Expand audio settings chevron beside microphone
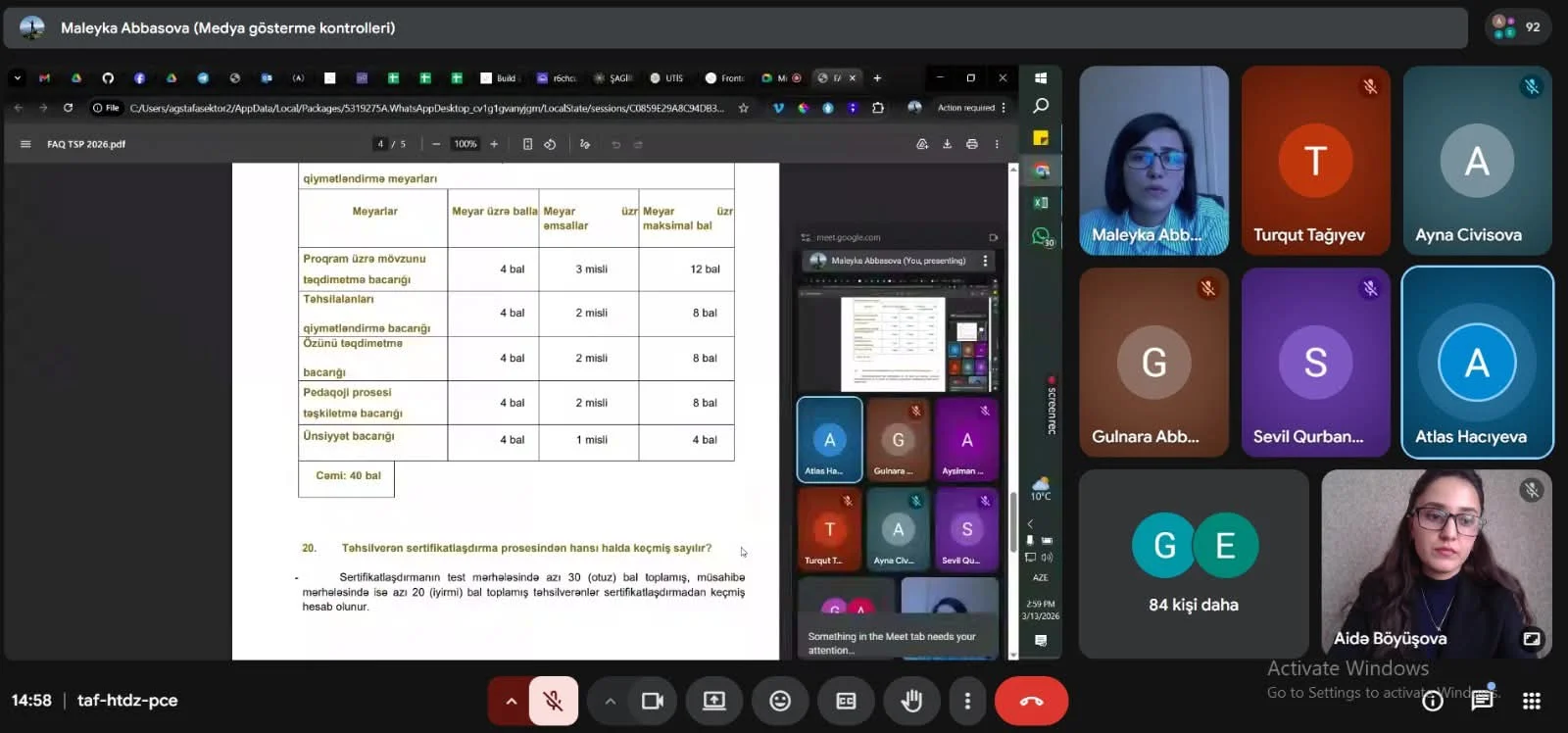Image resolution: width=1568 pixels, height=733 pixels. click(x=511, y=701)
